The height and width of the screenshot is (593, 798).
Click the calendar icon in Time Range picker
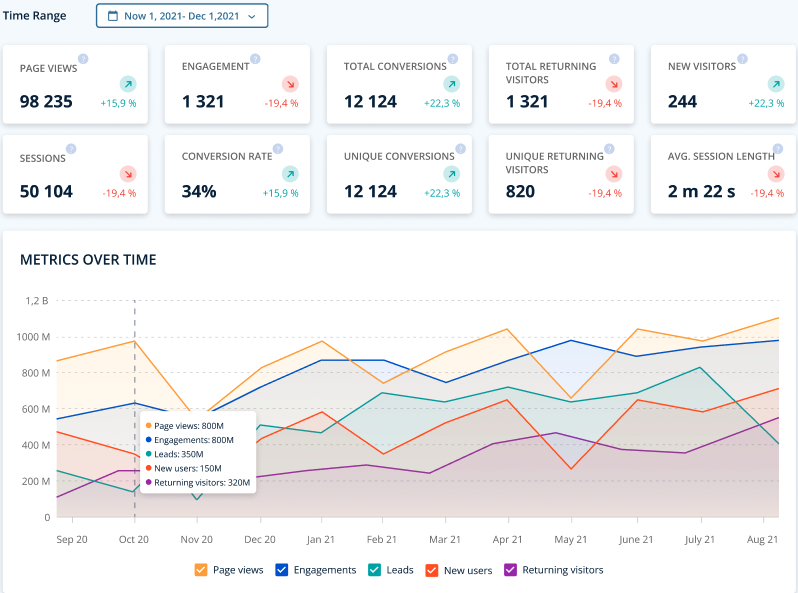[113, 16]
